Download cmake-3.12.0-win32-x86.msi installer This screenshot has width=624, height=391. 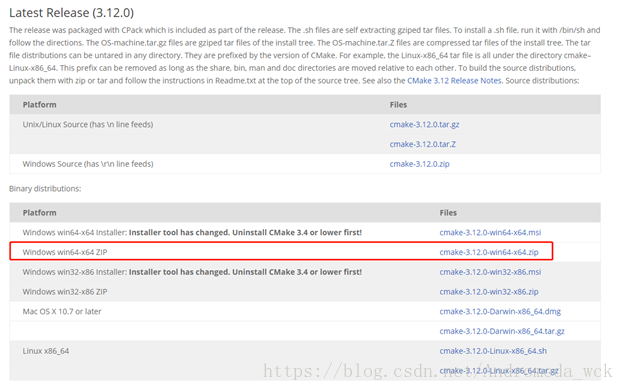click(490, 272)
